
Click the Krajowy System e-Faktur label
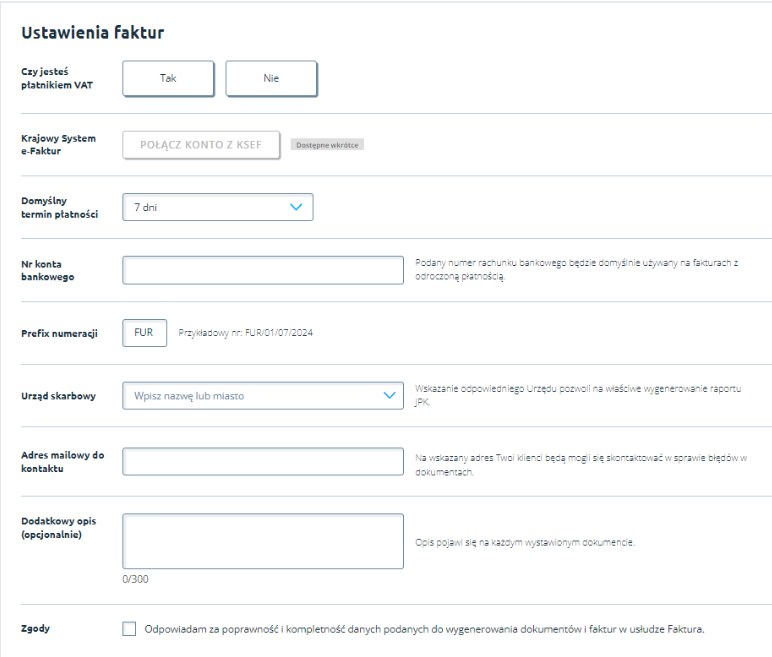[59, 144]
